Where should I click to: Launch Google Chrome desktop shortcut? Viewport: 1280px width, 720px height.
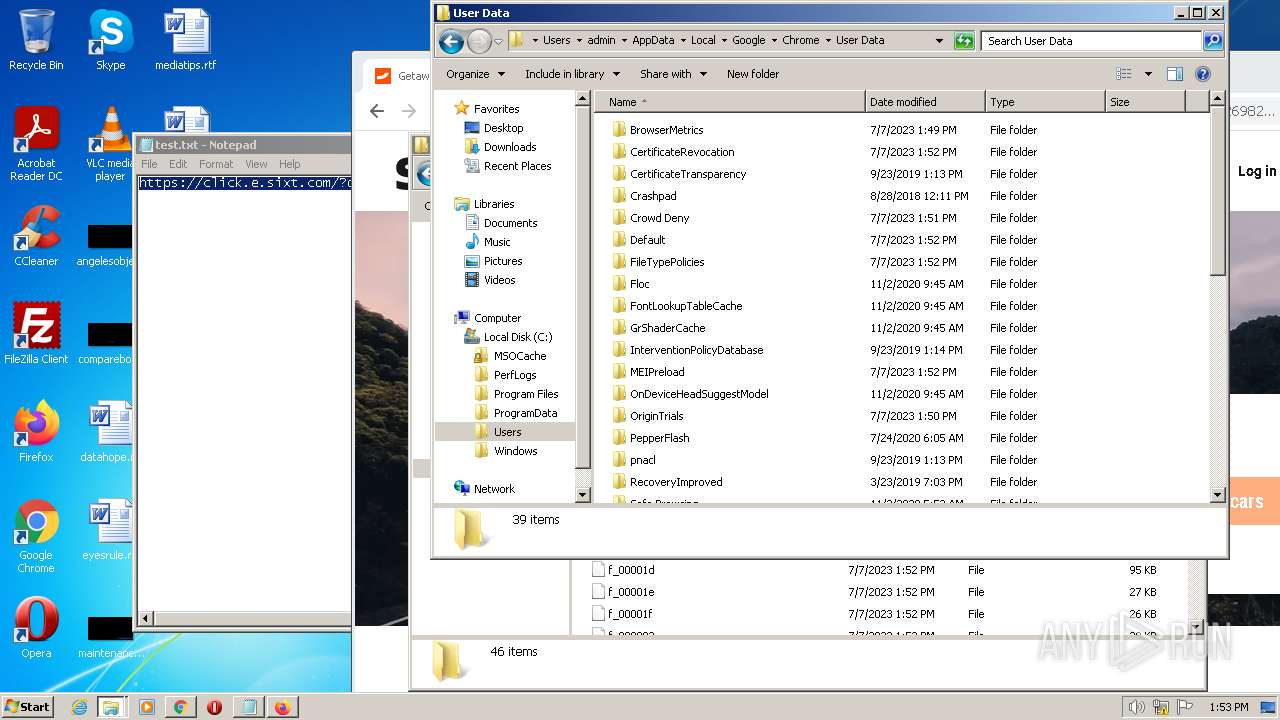pyautogui.click(x=36, y=537)
